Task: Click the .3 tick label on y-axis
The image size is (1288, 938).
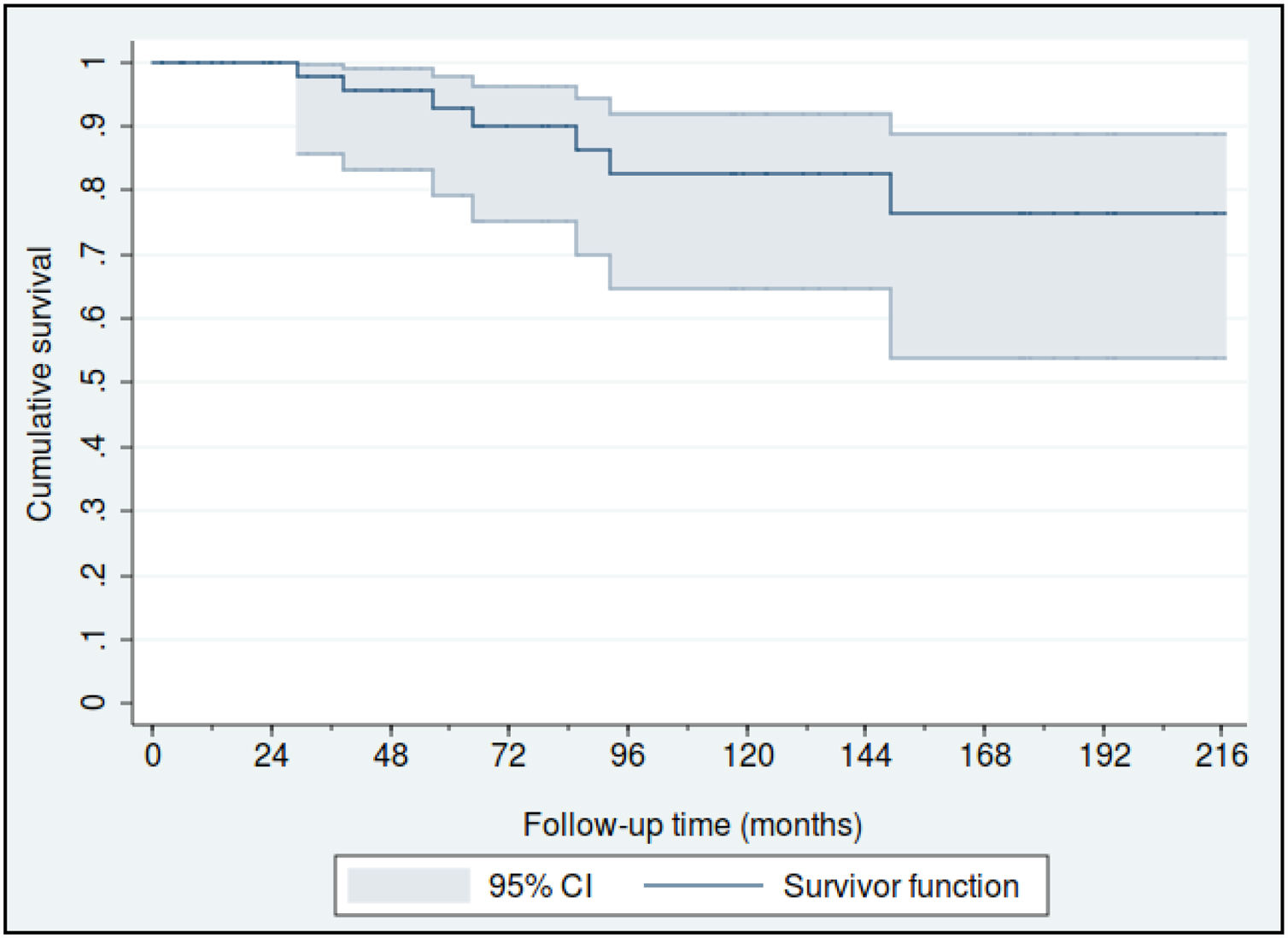Action: pos(93,510)
